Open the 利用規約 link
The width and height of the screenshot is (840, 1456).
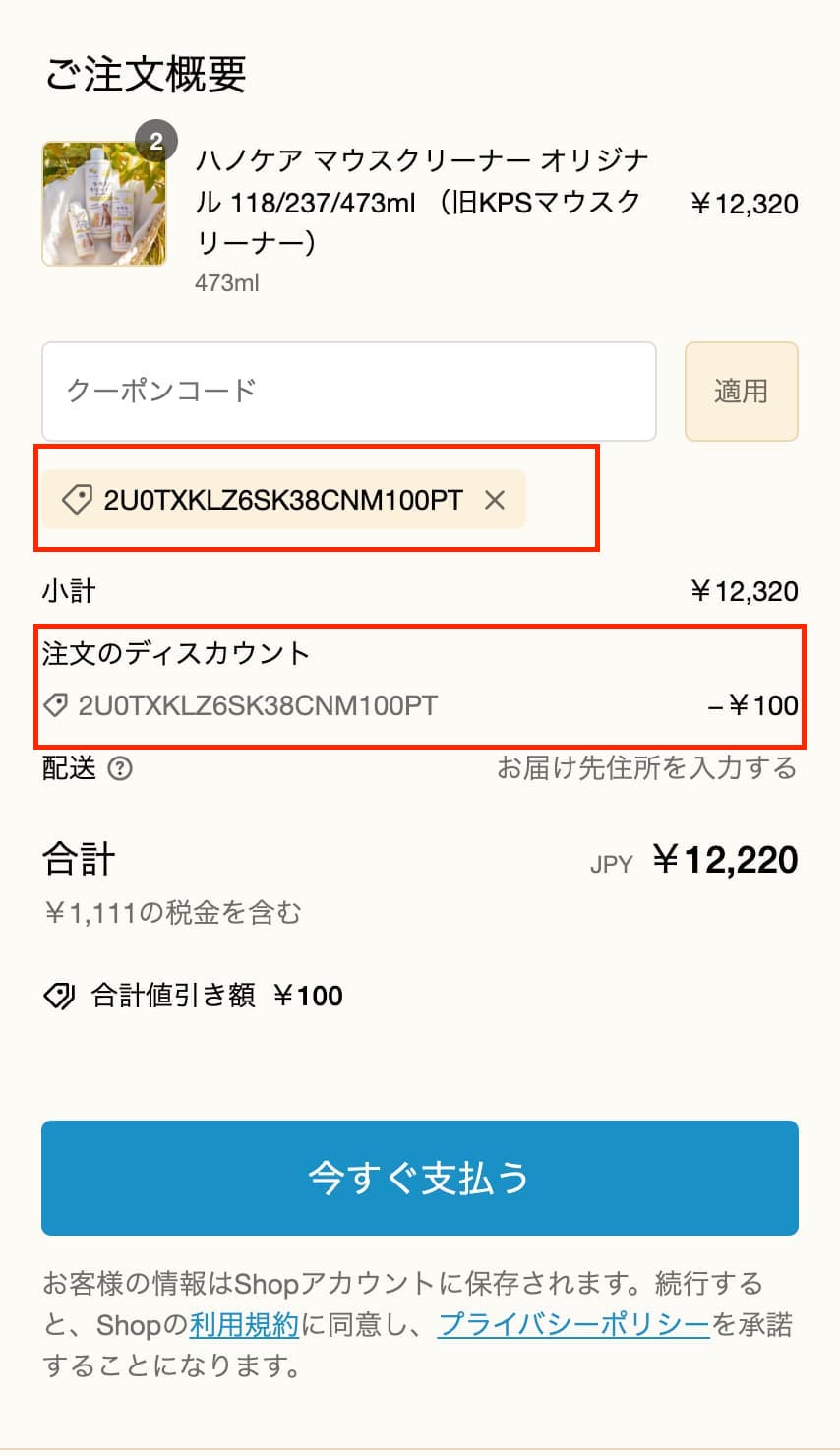click(244, 1325)
